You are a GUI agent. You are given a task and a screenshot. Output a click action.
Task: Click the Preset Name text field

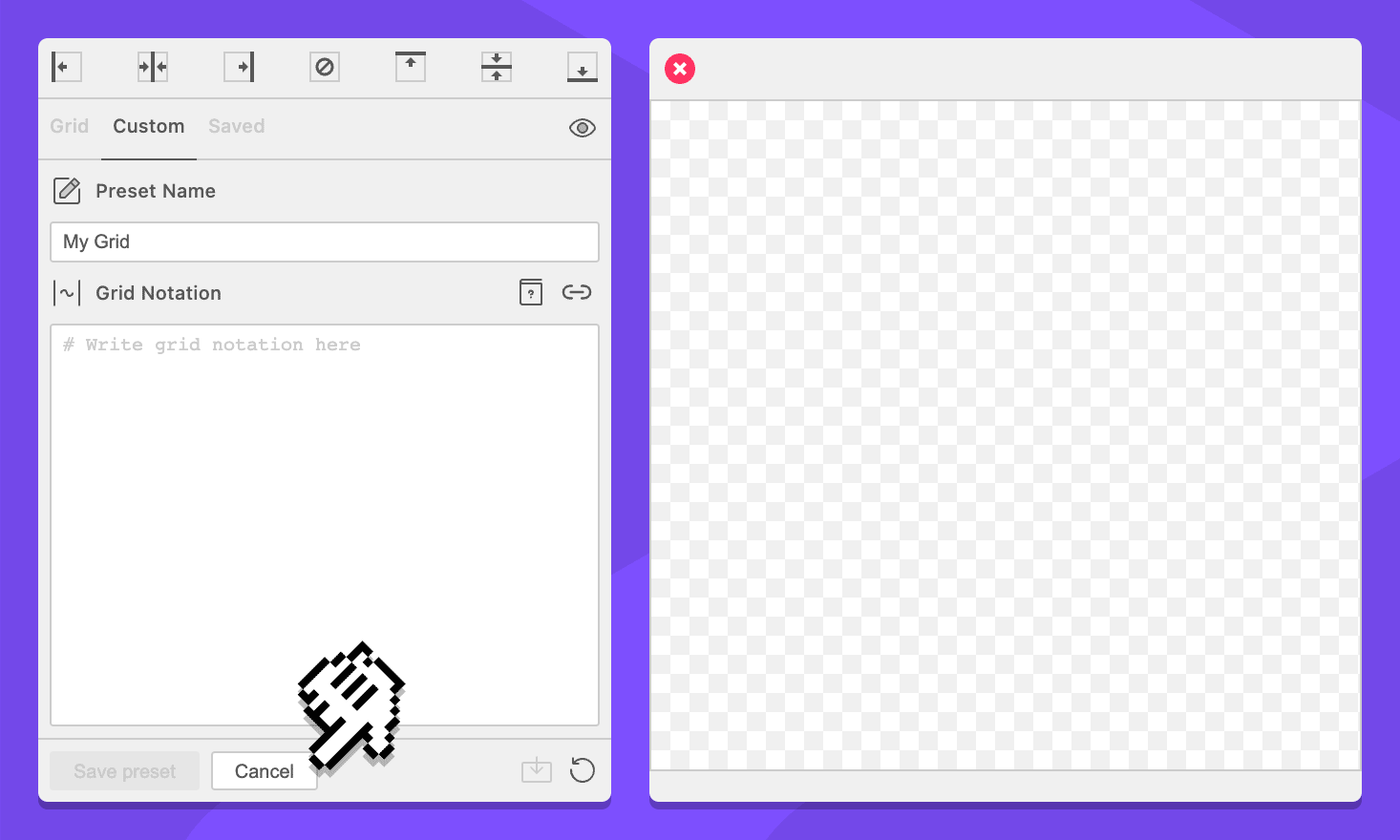[x=325, y=242]
